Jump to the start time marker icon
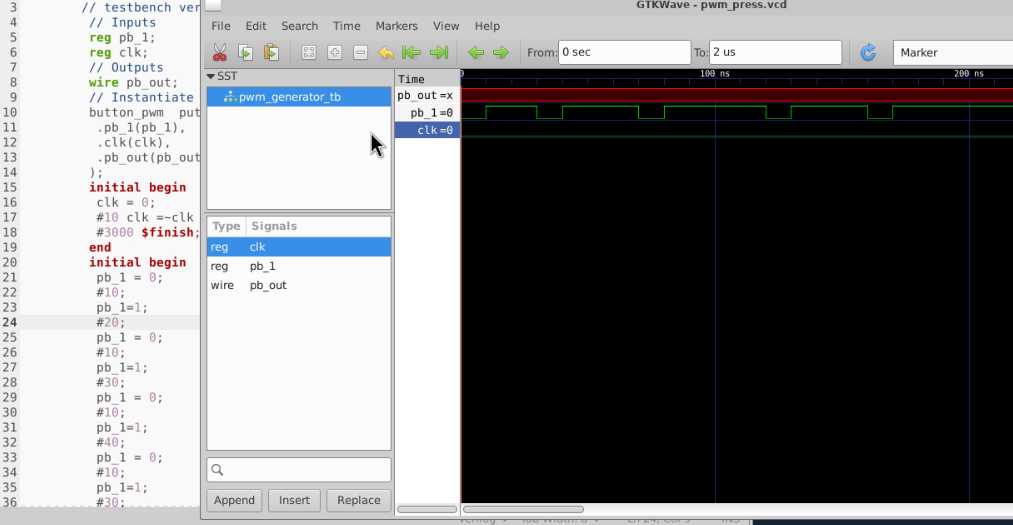 [x=411, y=53]
